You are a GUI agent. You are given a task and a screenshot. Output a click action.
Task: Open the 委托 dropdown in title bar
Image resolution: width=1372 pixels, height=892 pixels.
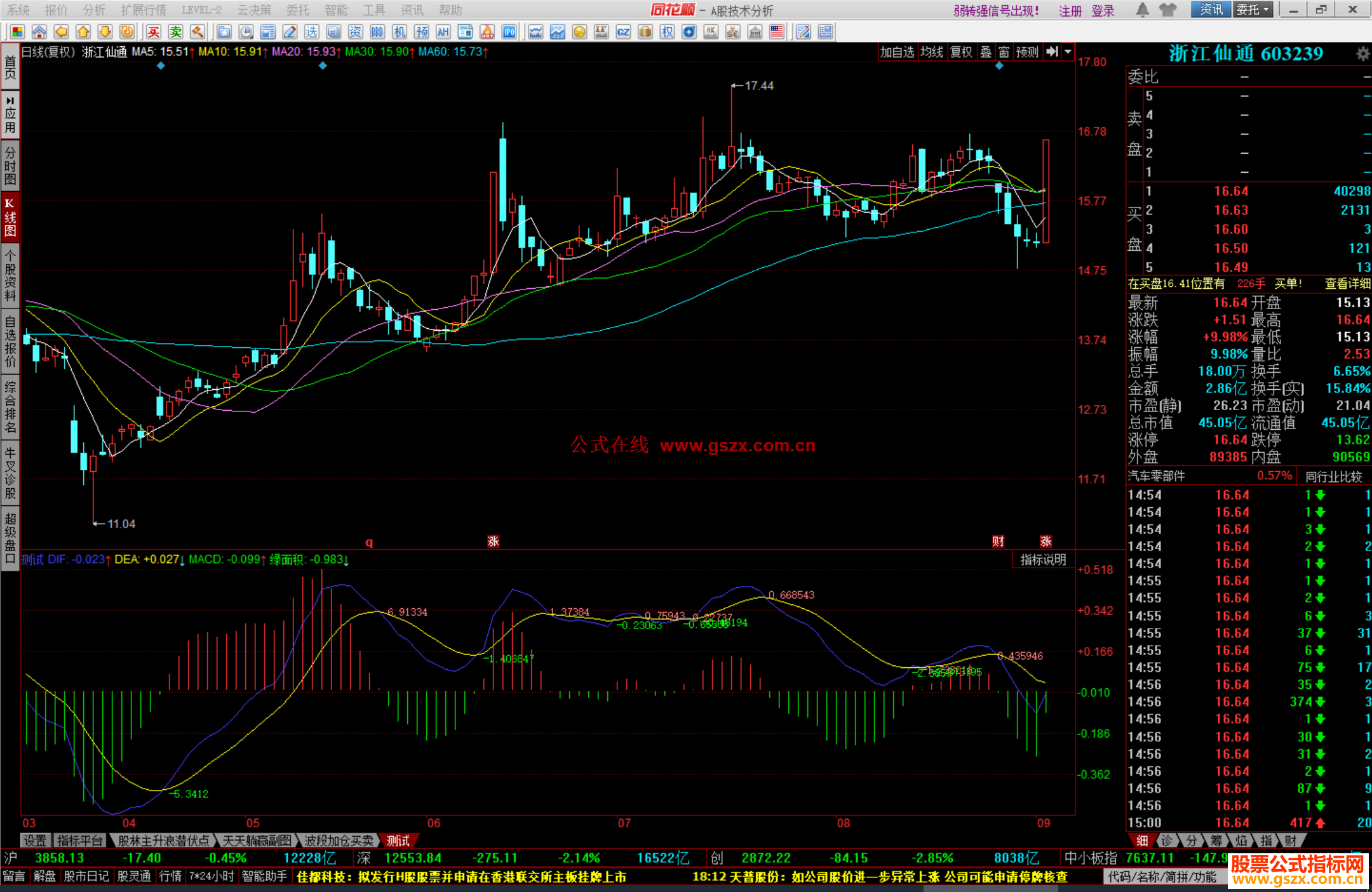click(x=1253, y=10)
